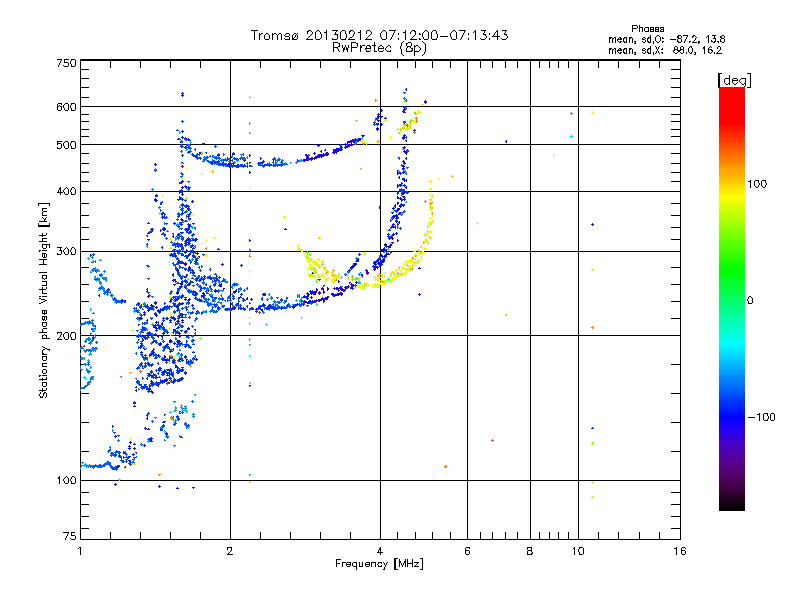Click the colorbar tick label '100'
Image resolution: width=800 pixels, height=600 pixels.
[757, 184]
